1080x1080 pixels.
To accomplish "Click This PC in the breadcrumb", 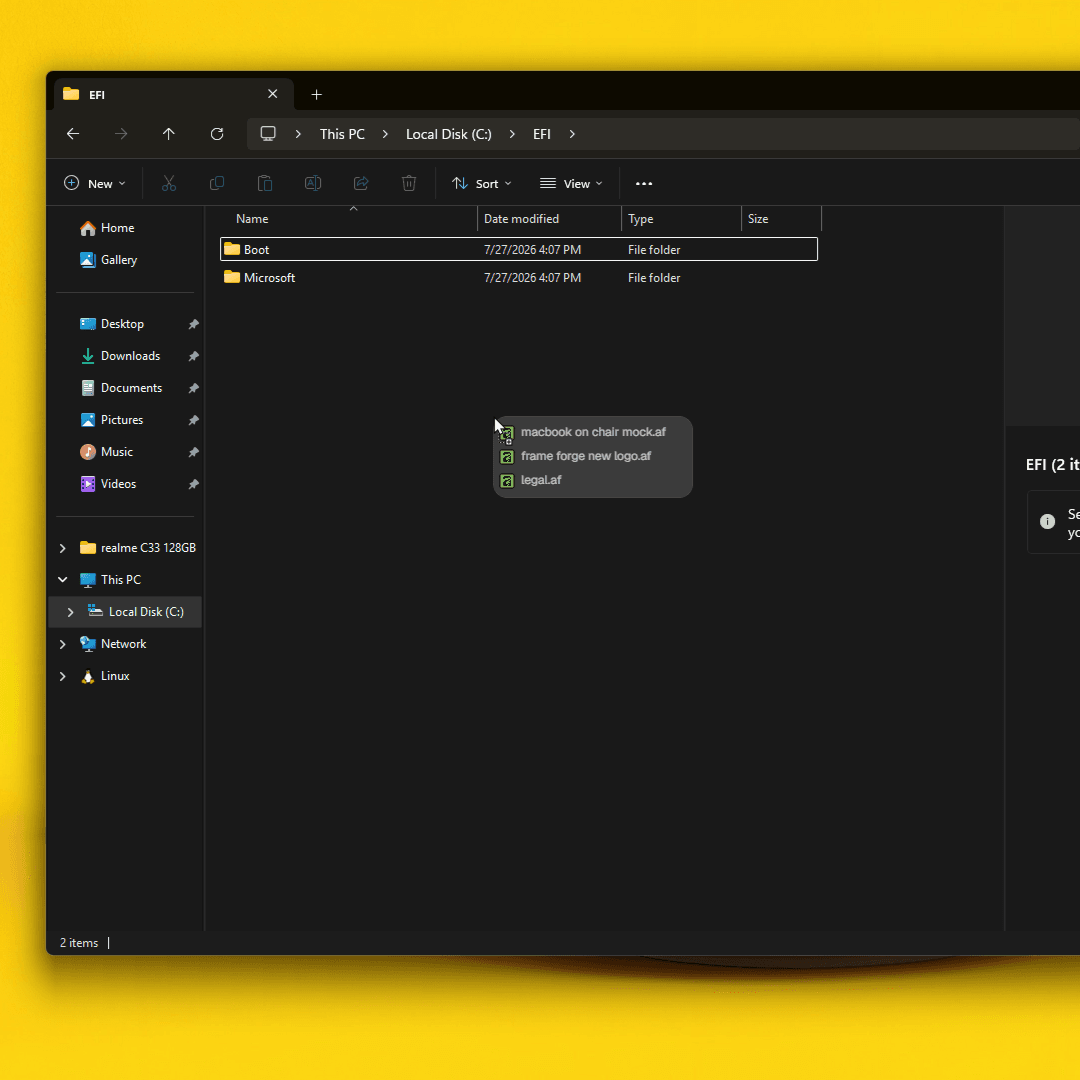I will click(x=342, y=134).
